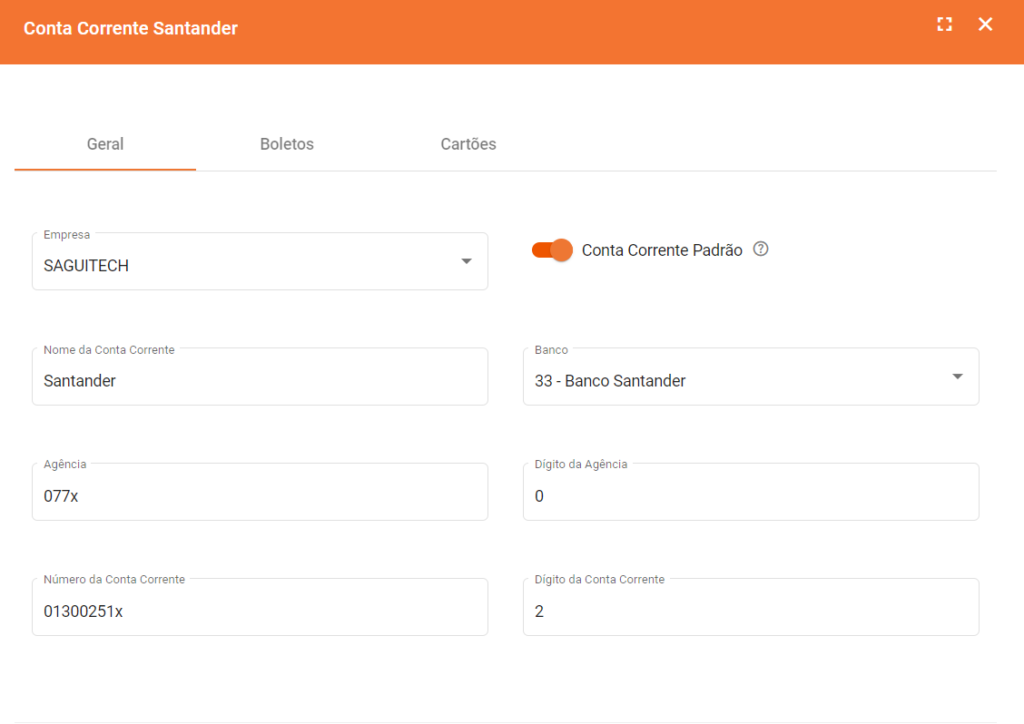Click into the Agência field containing 077x
1024x724 pixels.
point(260,496)
